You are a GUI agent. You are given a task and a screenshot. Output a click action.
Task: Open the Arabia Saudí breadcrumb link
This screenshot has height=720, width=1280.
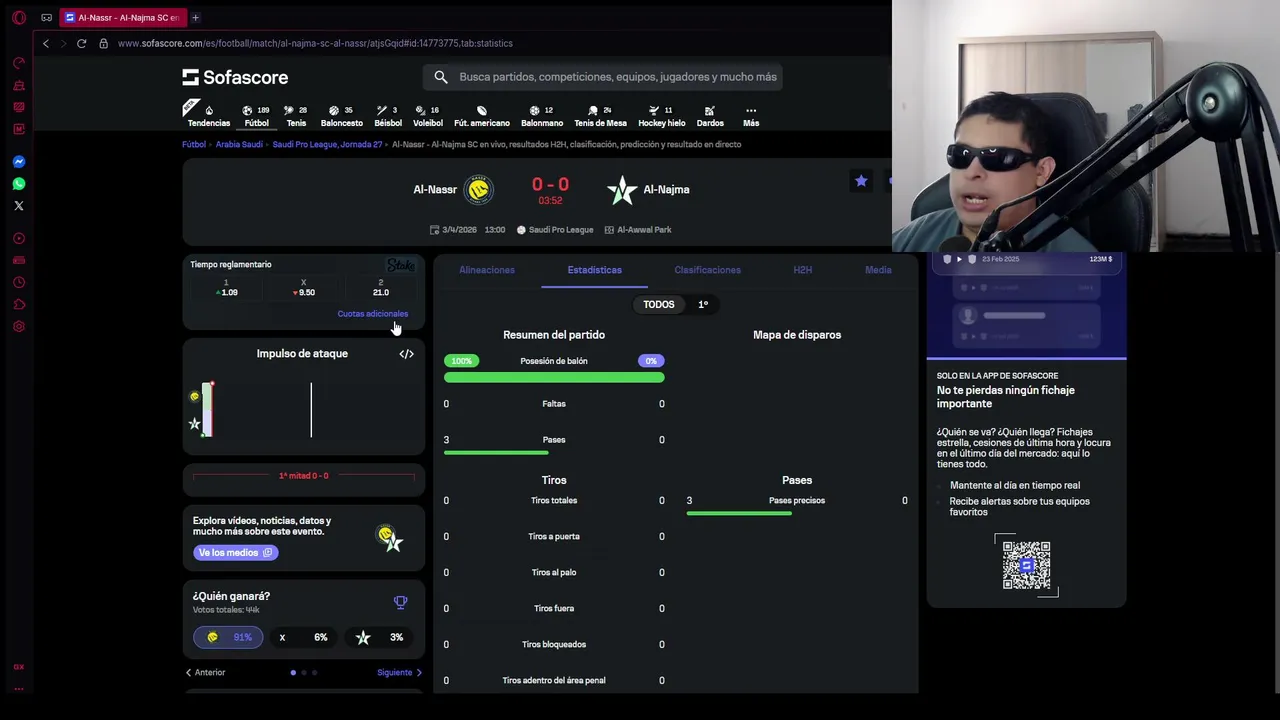click(239, 144)
